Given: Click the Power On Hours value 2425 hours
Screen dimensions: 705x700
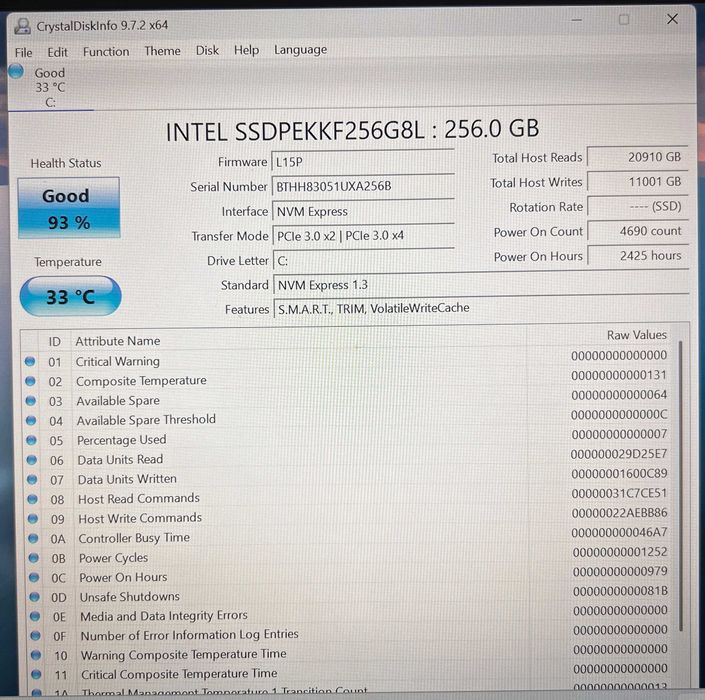Looking at the screenshot, I should click(638, 256).
